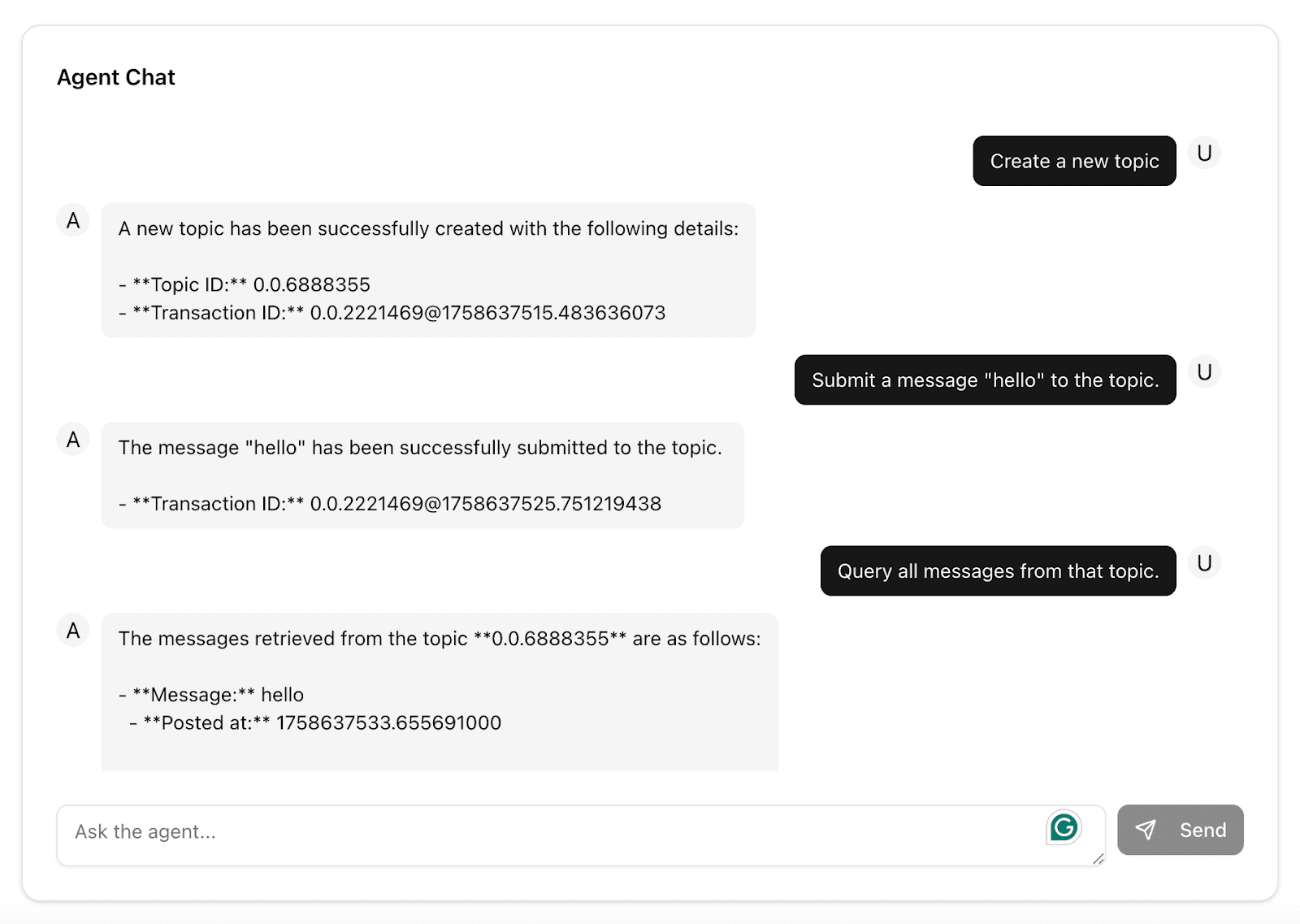
Task: Click the user avatar beside the "hello" submit message
Action: pyautogui.click(x=1204, y=372)
